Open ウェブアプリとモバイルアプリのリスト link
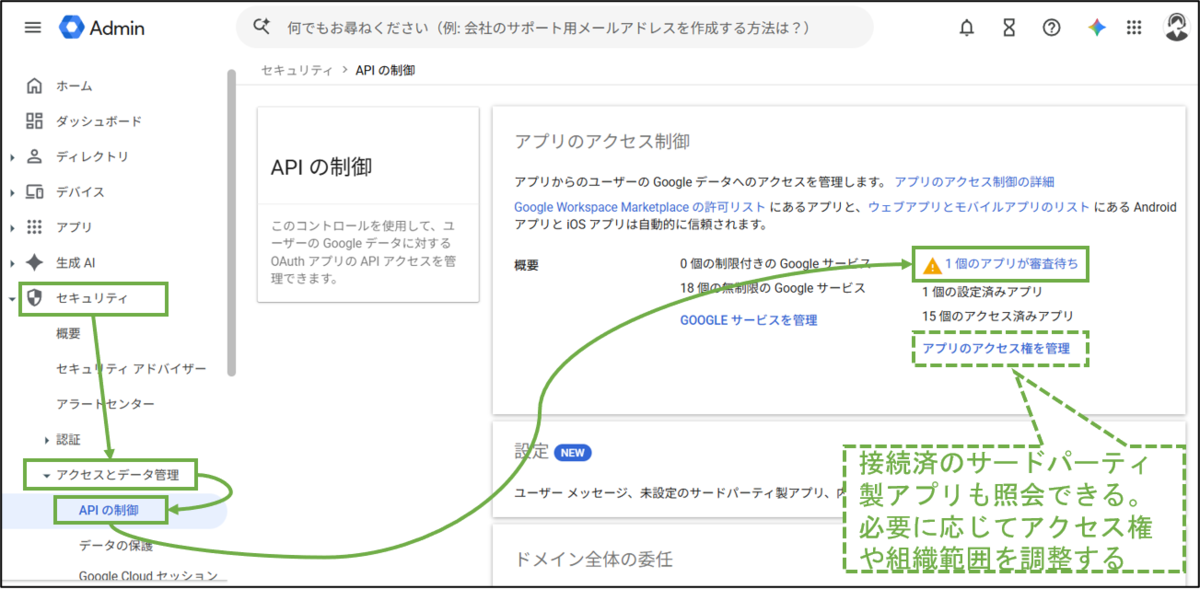Image resolution: width=1200 pixels, height=589 pixels. 978,206
